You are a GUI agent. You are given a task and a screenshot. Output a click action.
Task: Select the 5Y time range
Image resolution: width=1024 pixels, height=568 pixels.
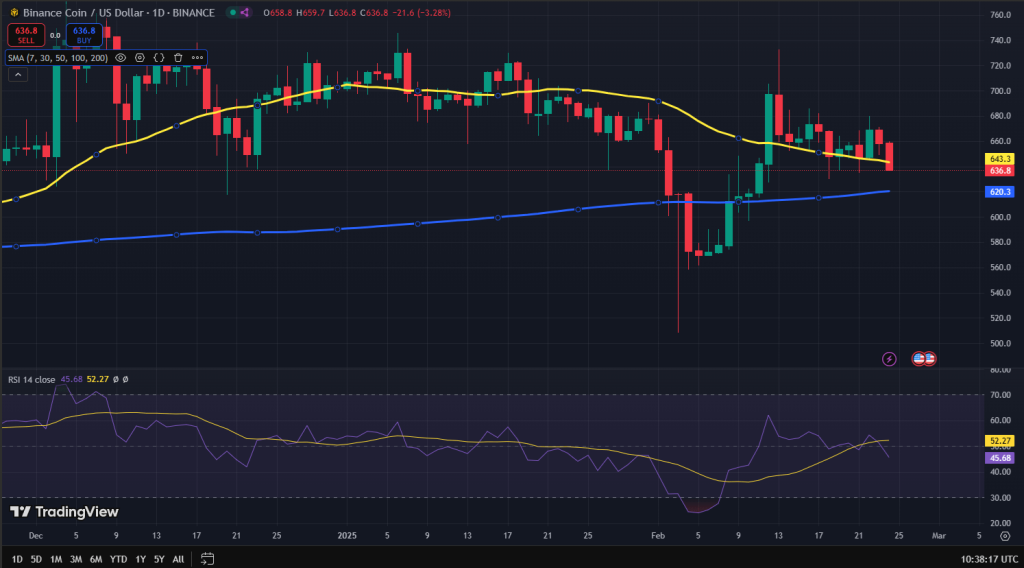(x=159, y=559)
